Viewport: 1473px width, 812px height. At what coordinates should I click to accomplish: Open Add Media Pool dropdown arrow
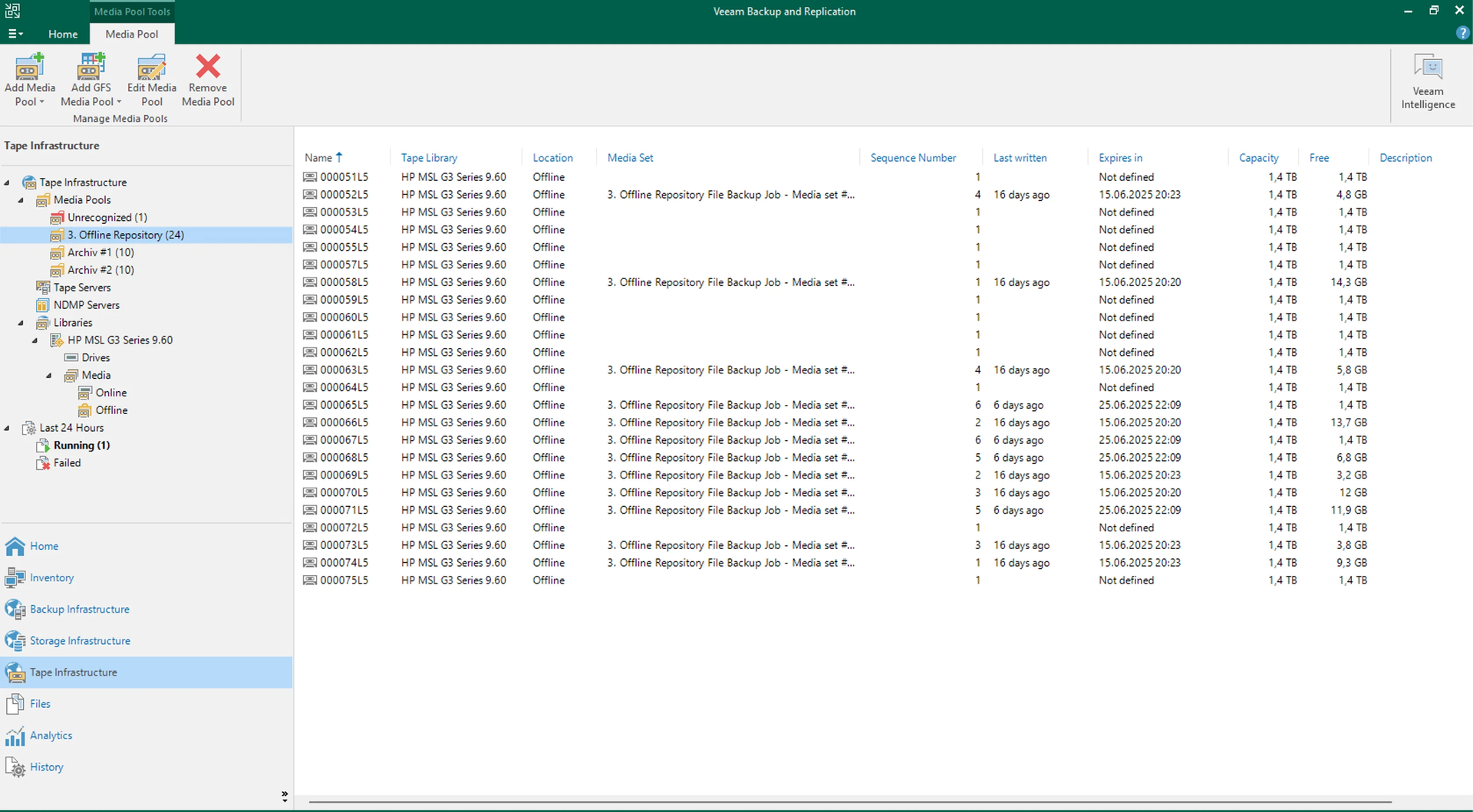[x=41, y=102]
